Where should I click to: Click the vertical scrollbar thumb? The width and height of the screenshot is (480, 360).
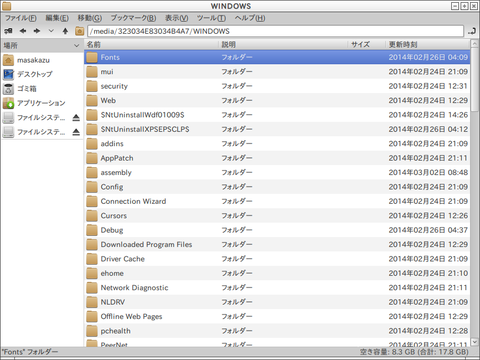(x=474, y=79)
